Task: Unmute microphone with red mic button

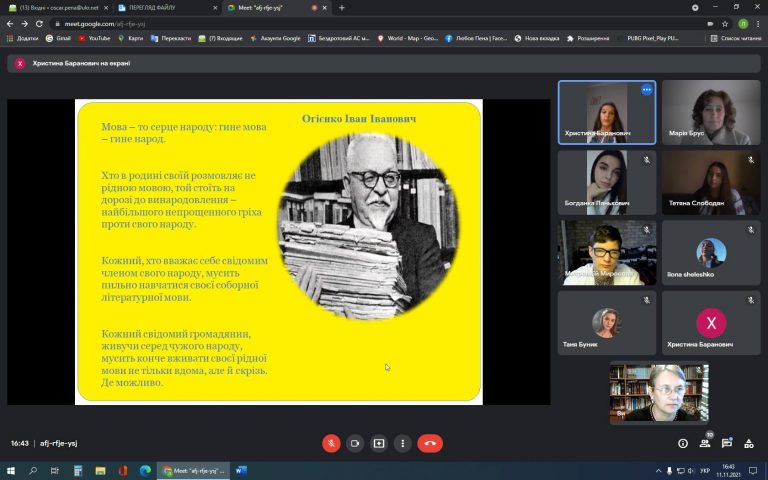Action: [x=331, y=443]
